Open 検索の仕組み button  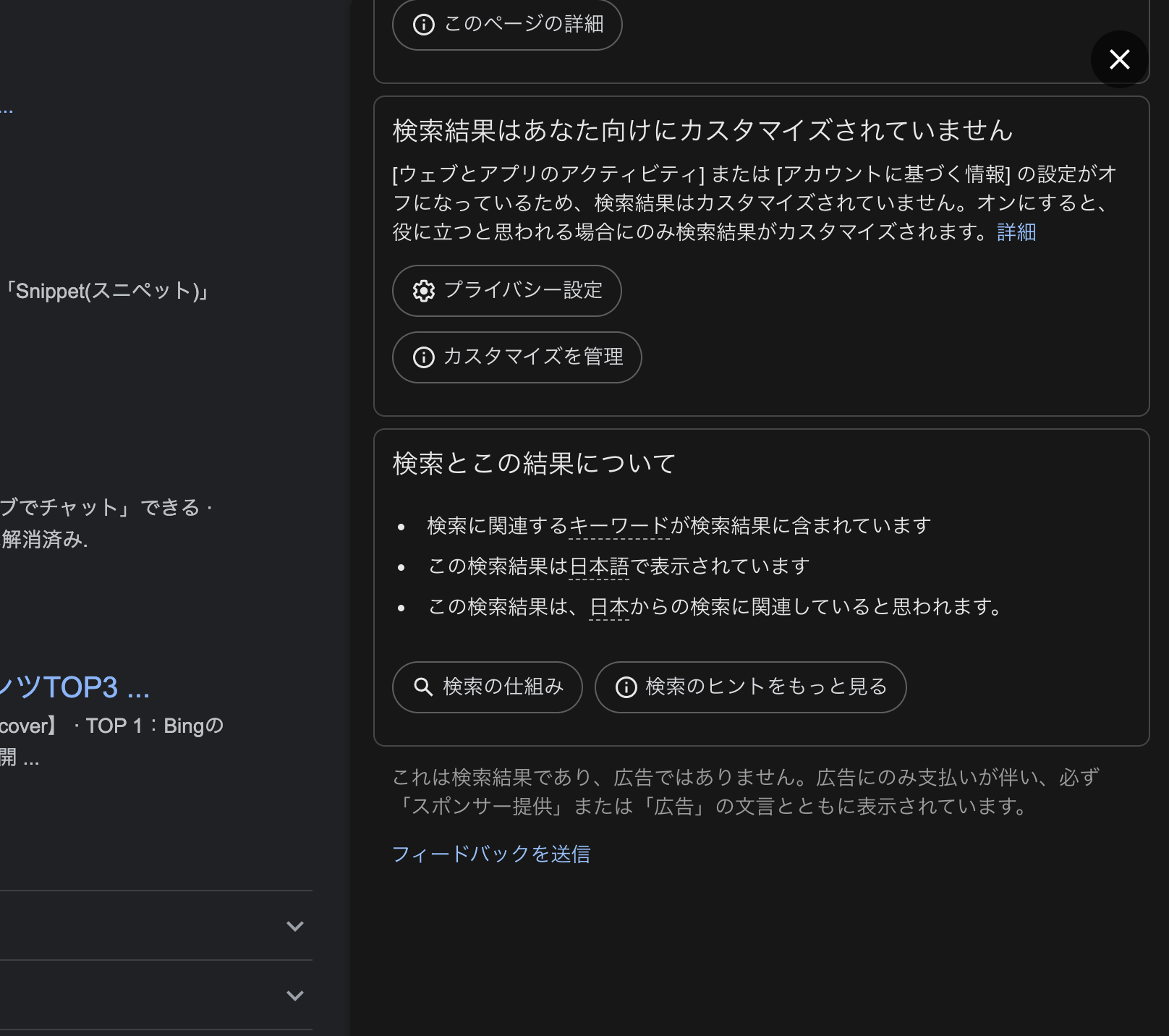(x=487, y=687)
